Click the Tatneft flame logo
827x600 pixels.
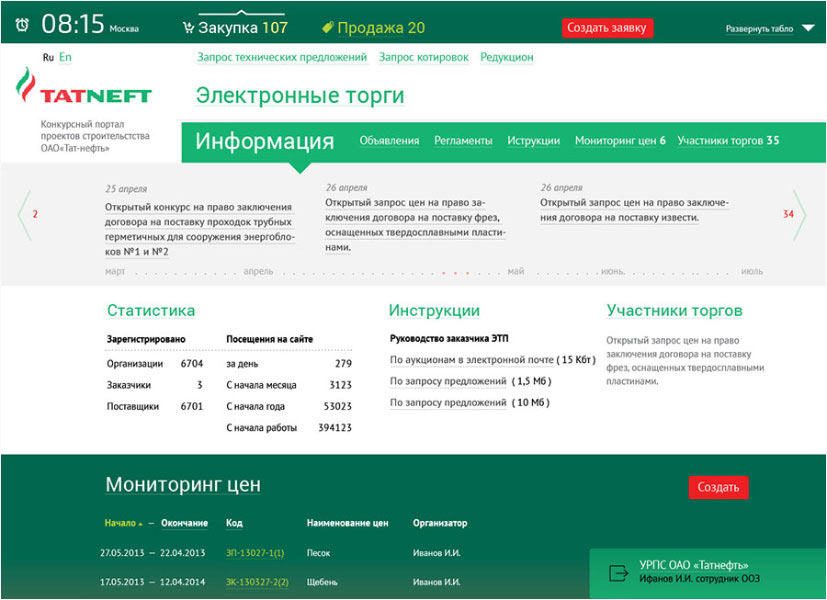click(x=26, y=88)
